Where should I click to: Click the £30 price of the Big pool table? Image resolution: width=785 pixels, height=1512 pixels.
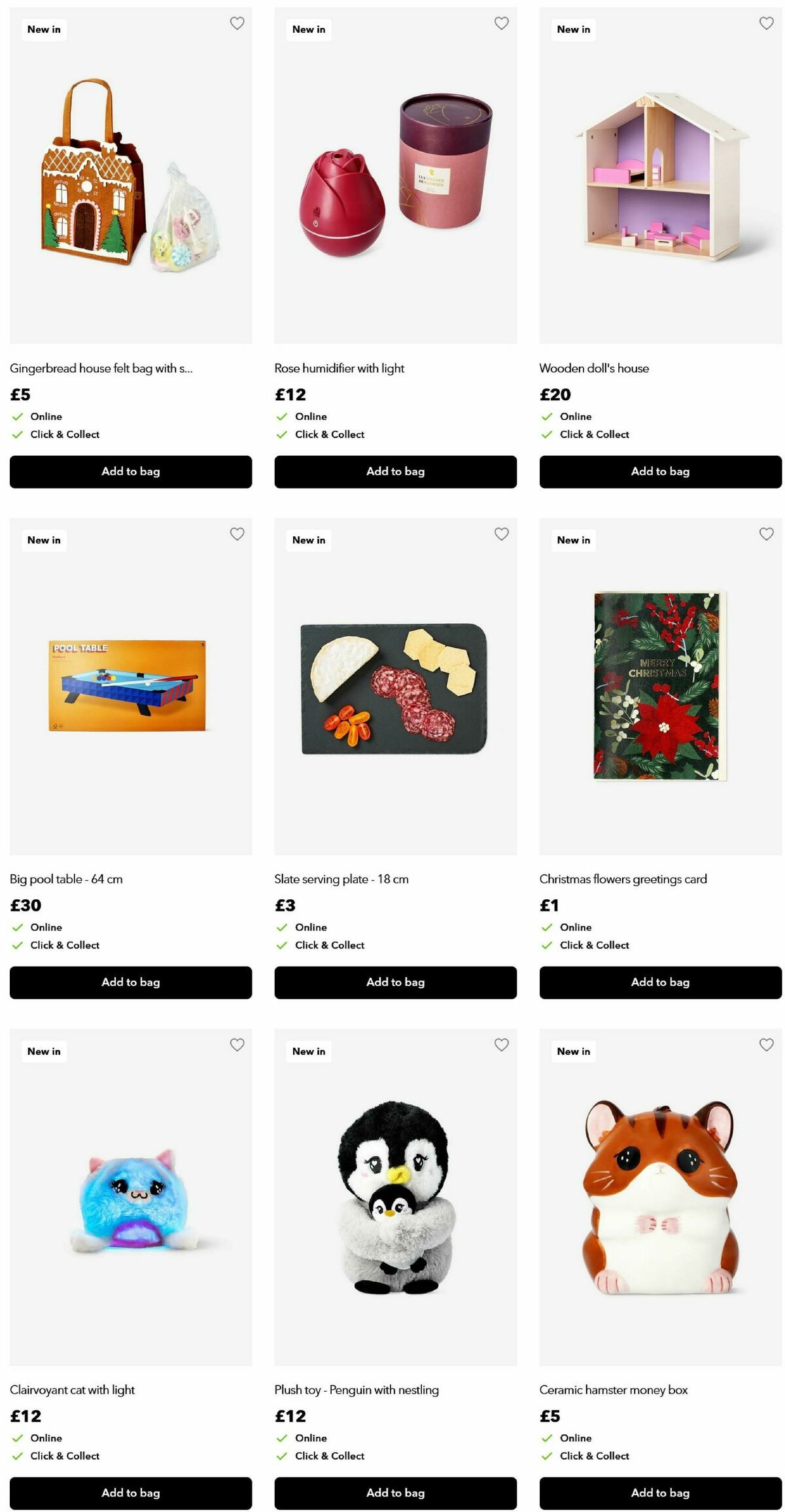click(x=25, y=905)
